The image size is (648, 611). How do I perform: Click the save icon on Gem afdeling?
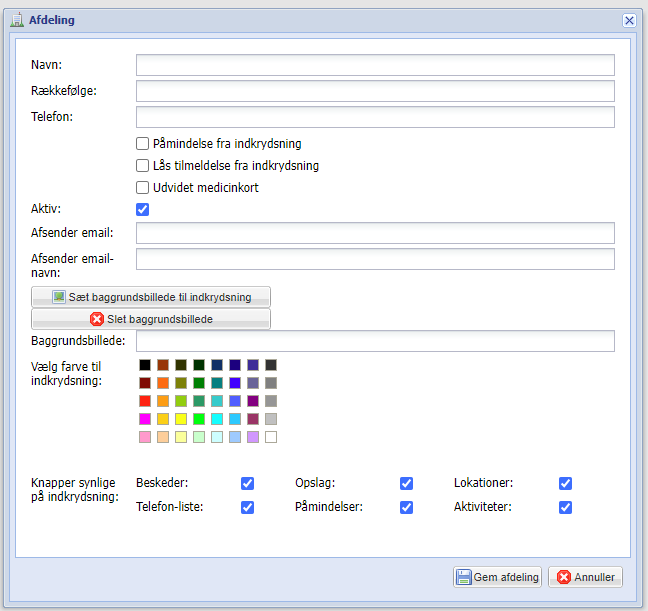tap(464, 577)
